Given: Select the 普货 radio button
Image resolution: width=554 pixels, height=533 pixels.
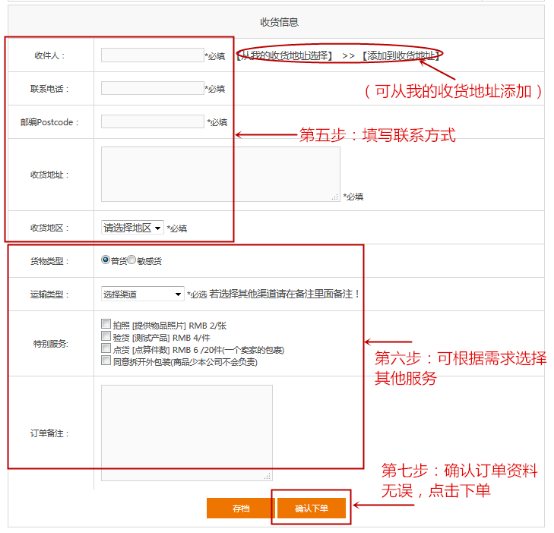Looking at the screenshot, I should [105, 260].
